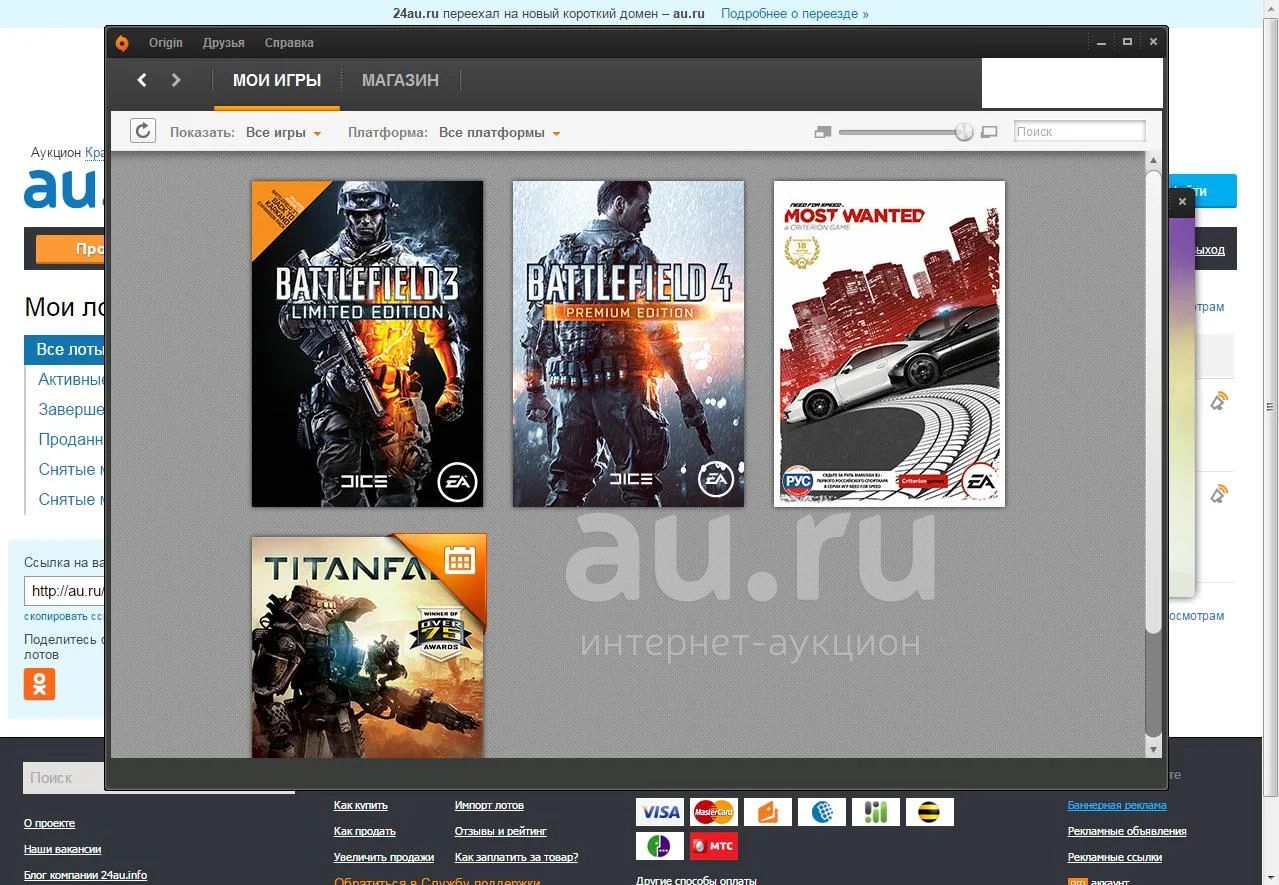Select the Titanfall game cover
Screen dimensions: 1279x885
point(369,646)
